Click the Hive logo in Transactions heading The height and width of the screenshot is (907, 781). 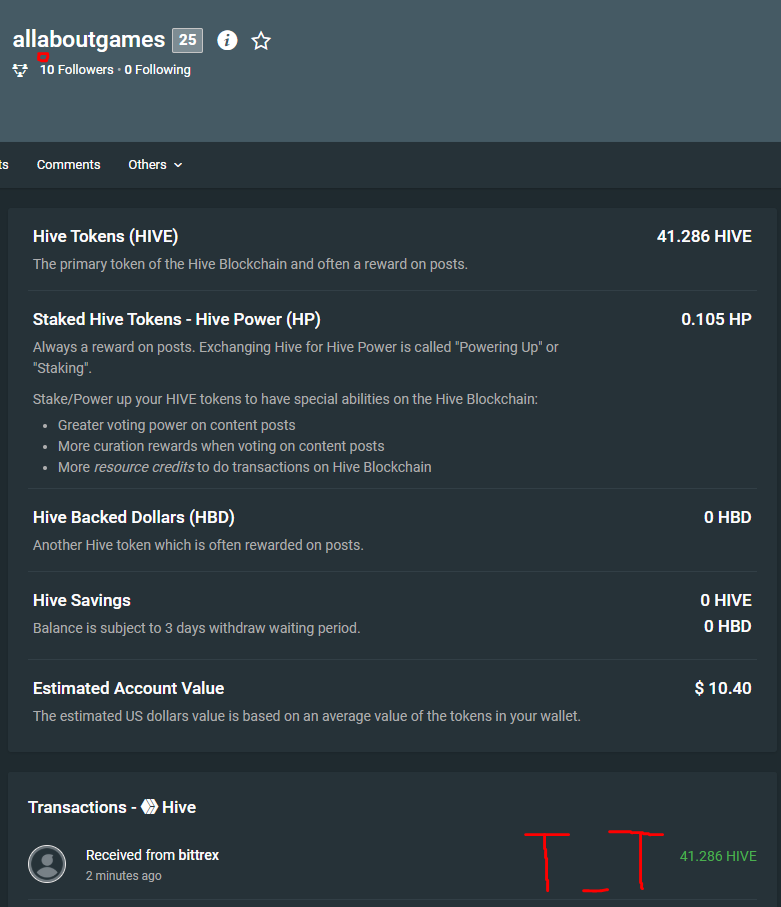coord(149,807)
